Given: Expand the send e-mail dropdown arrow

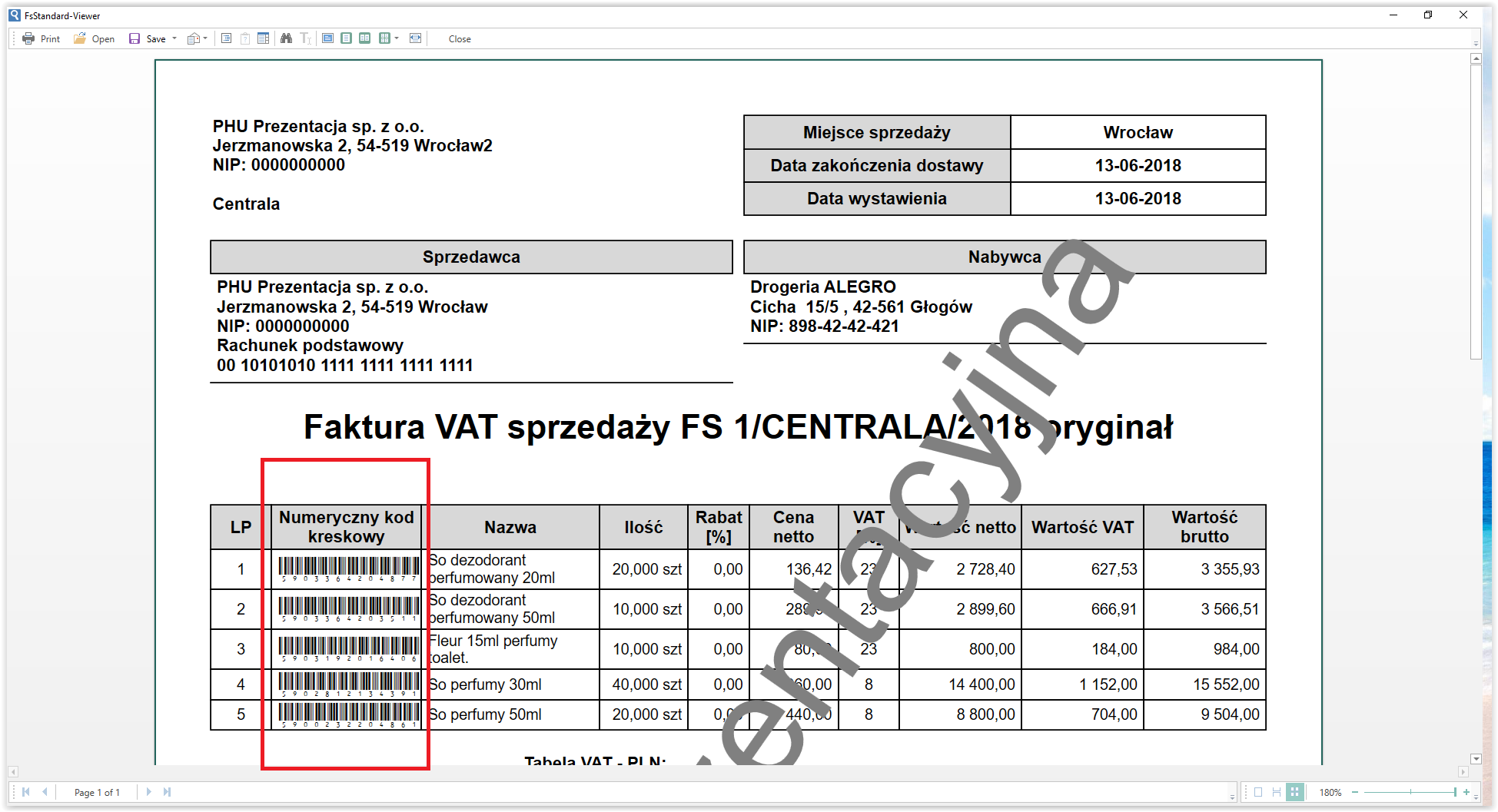Looking at the screenshot, I should pyautogui.click(x=205, y=38).
